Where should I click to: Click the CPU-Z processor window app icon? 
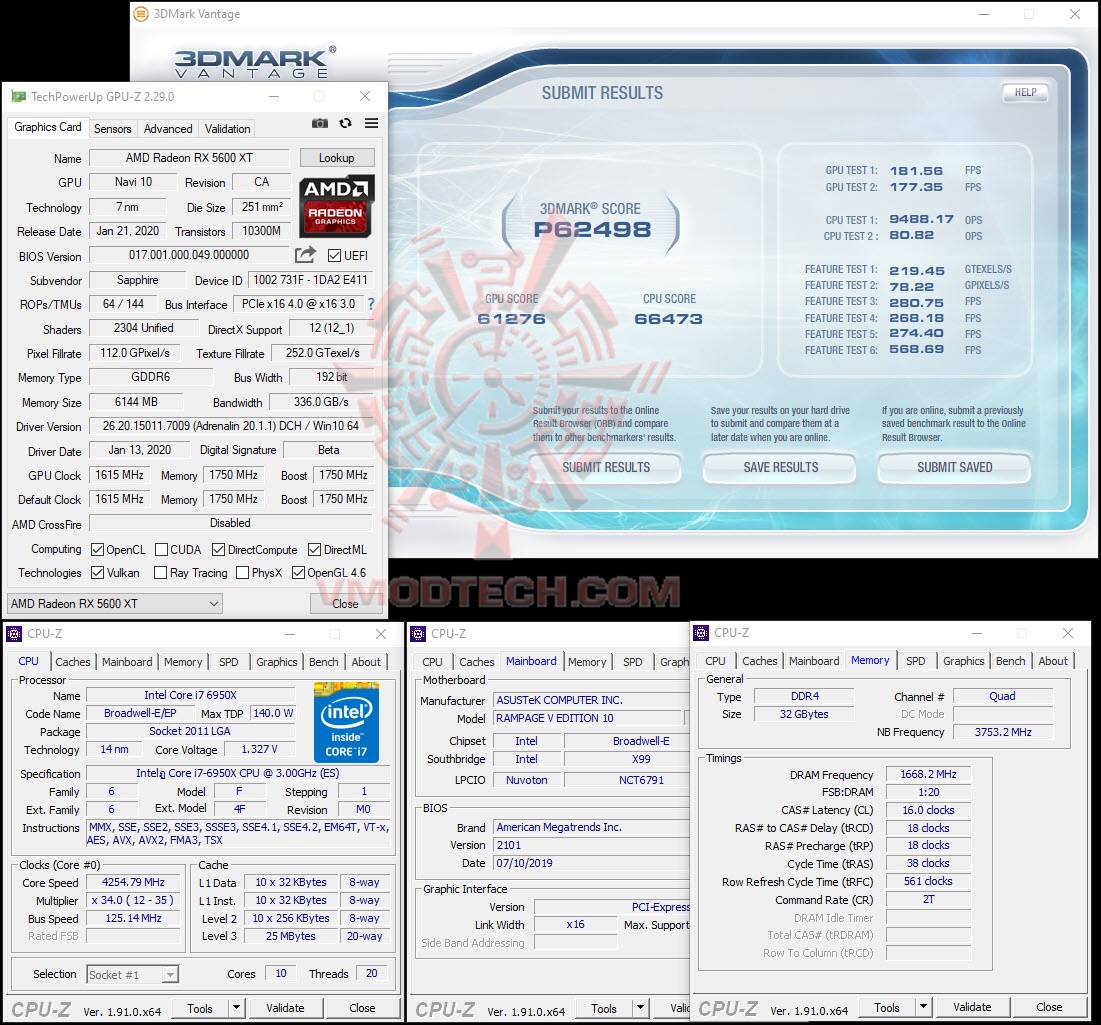[14, 634]
